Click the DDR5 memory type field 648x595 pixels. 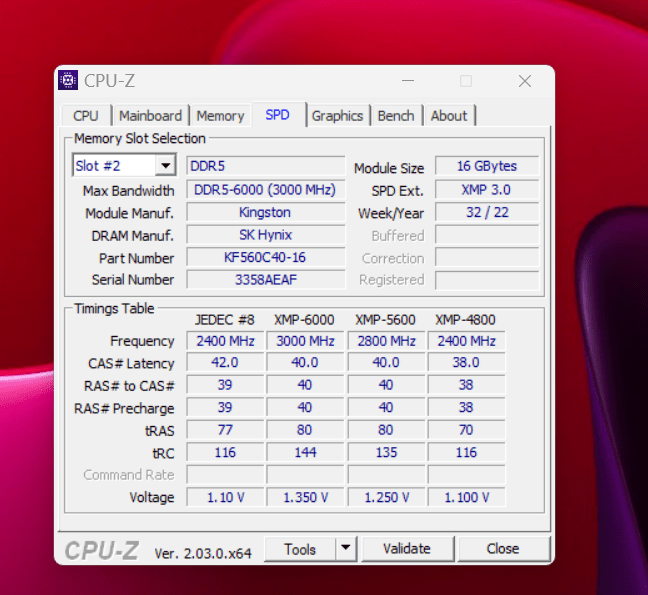pyautogui.click(x=265, y=166)
